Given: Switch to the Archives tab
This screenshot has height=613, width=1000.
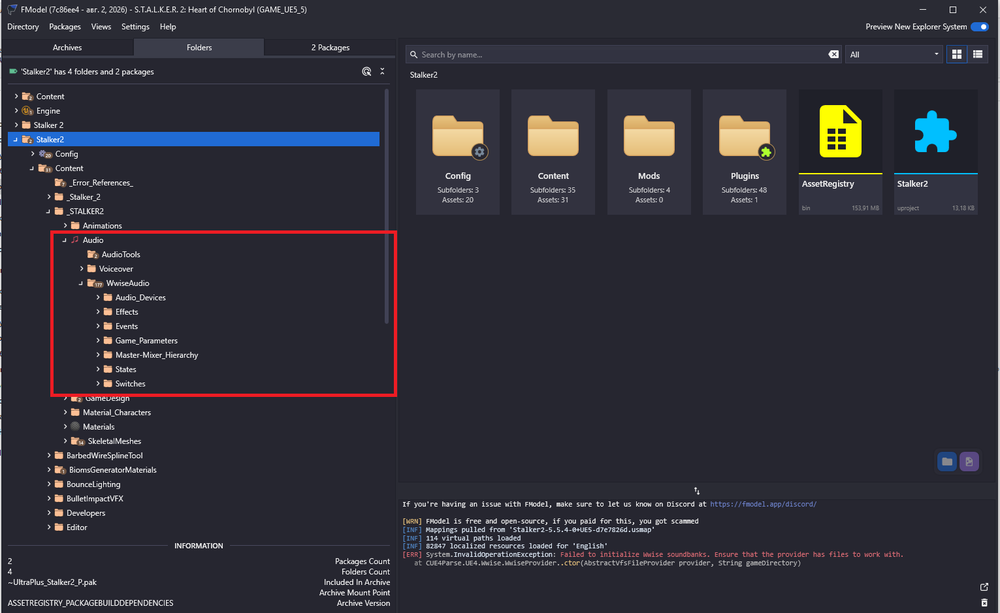Looking at the screenshot, I should [67, 47].
